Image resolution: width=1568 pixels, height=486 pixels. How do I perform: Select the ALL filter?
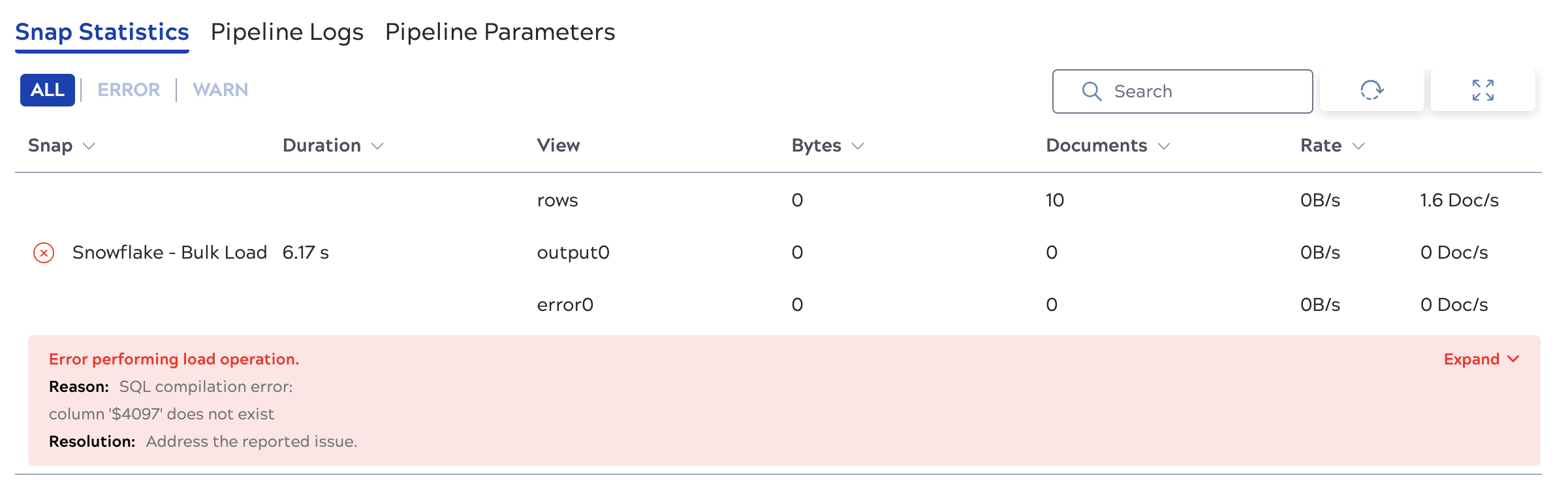point(46,89)
